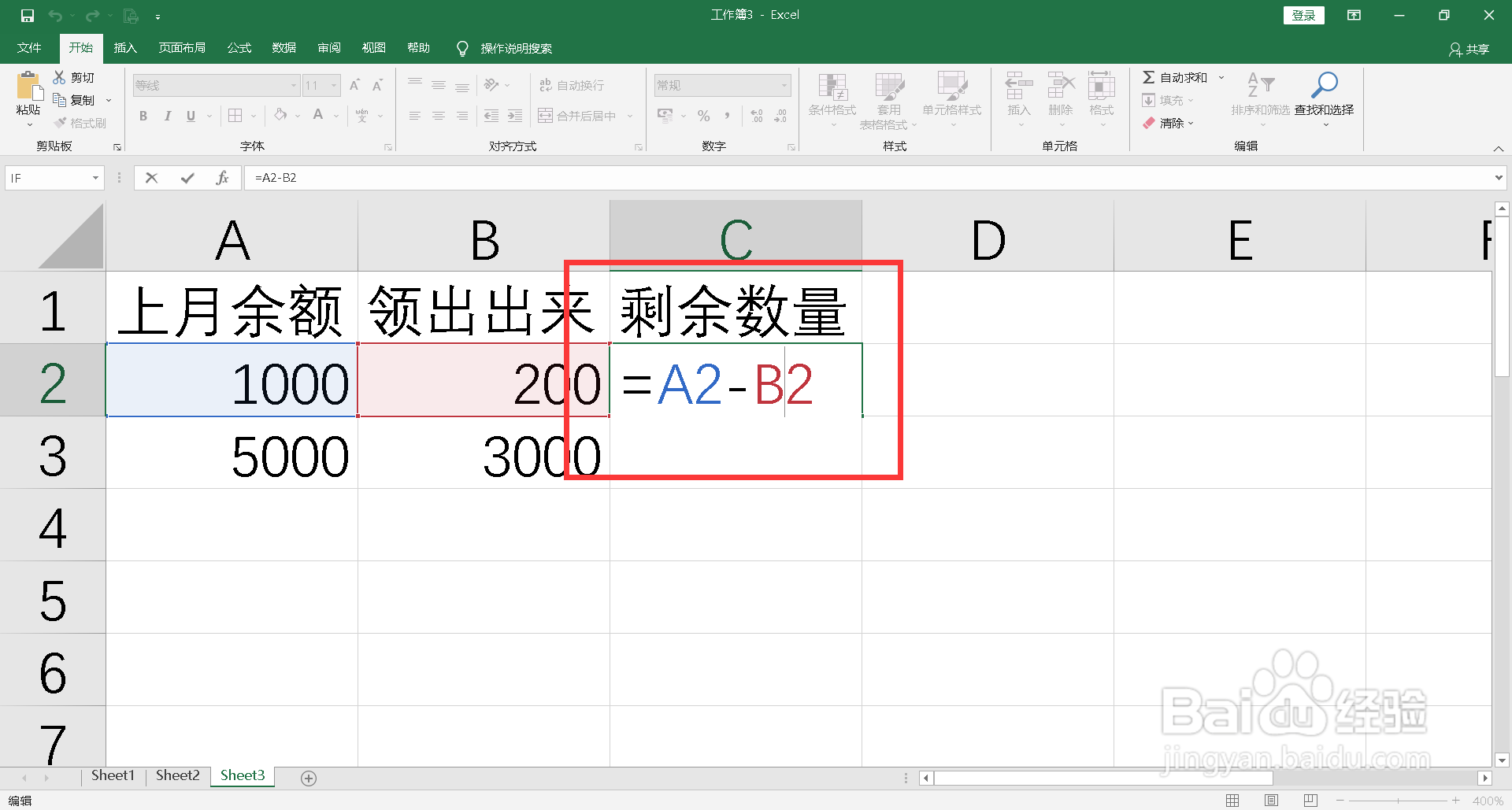The image size is (1512, 810).
Task: Add a new sheet with plus icon
Action: pyautogui.click(x=309, y=779)
